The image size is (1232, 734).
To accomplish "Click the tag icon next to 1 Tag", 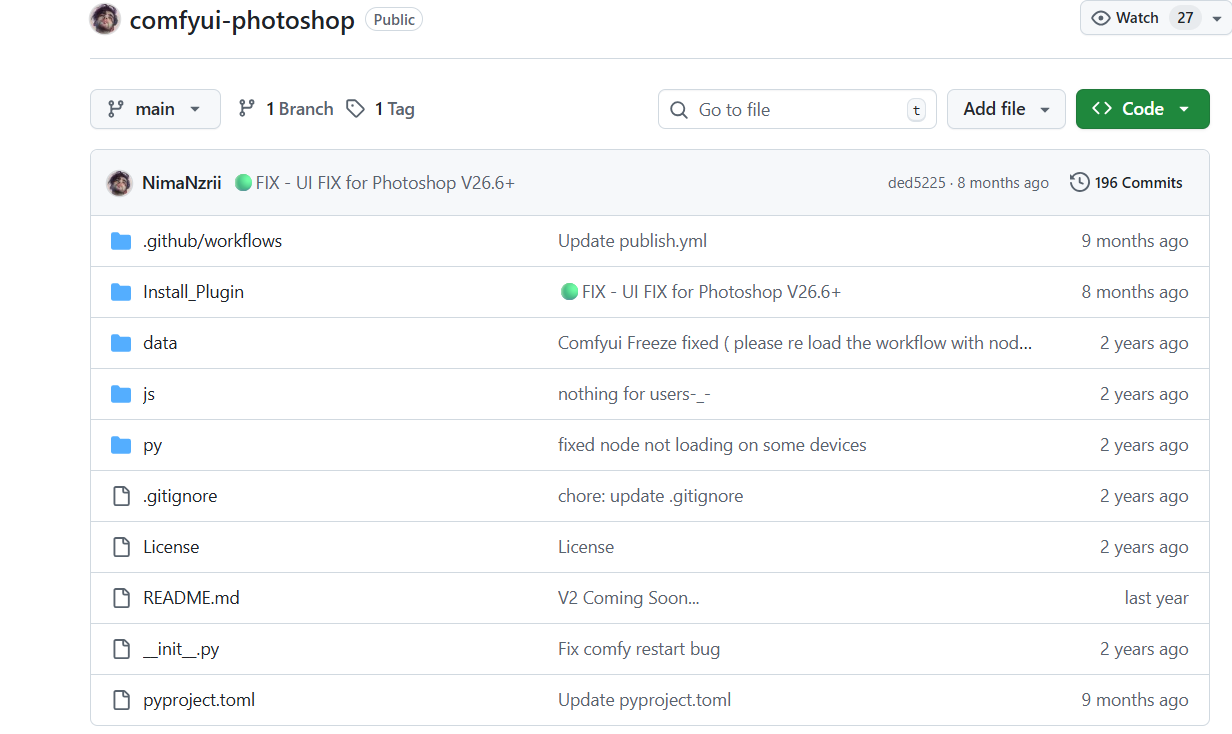I will pos(355,109).
